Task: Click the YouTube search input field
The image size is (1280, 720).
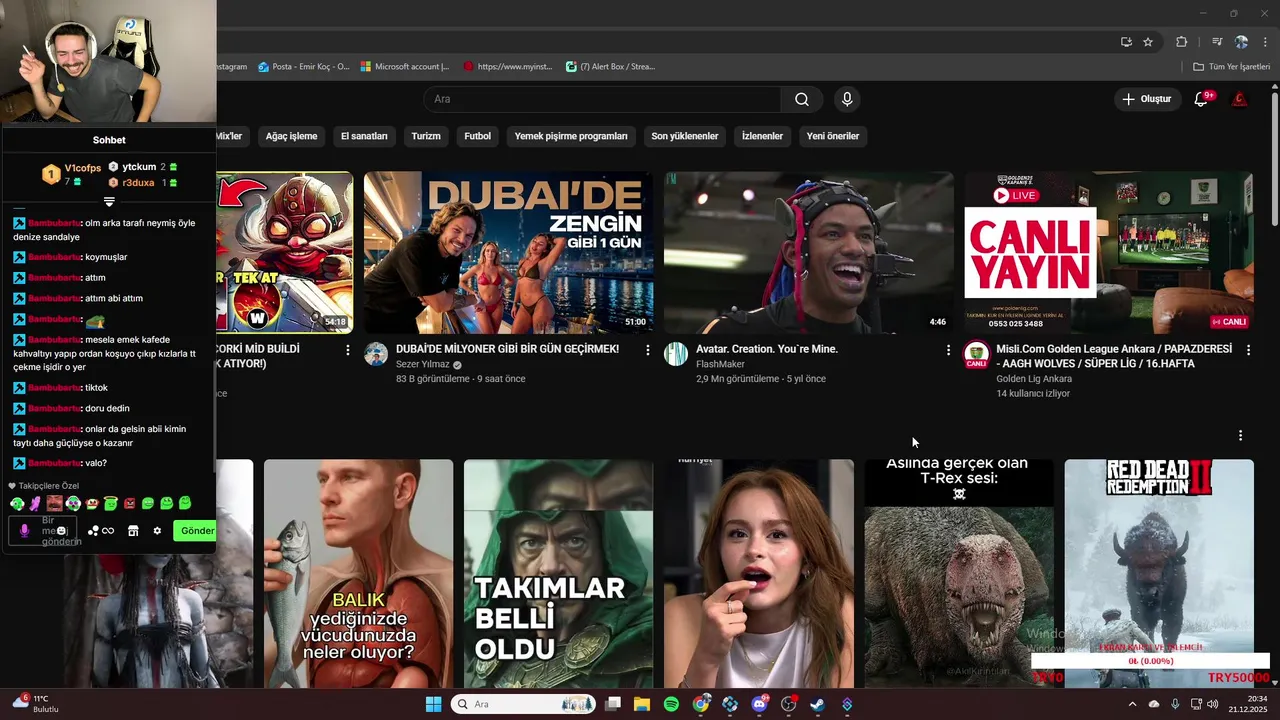Action: click(602, 99)
